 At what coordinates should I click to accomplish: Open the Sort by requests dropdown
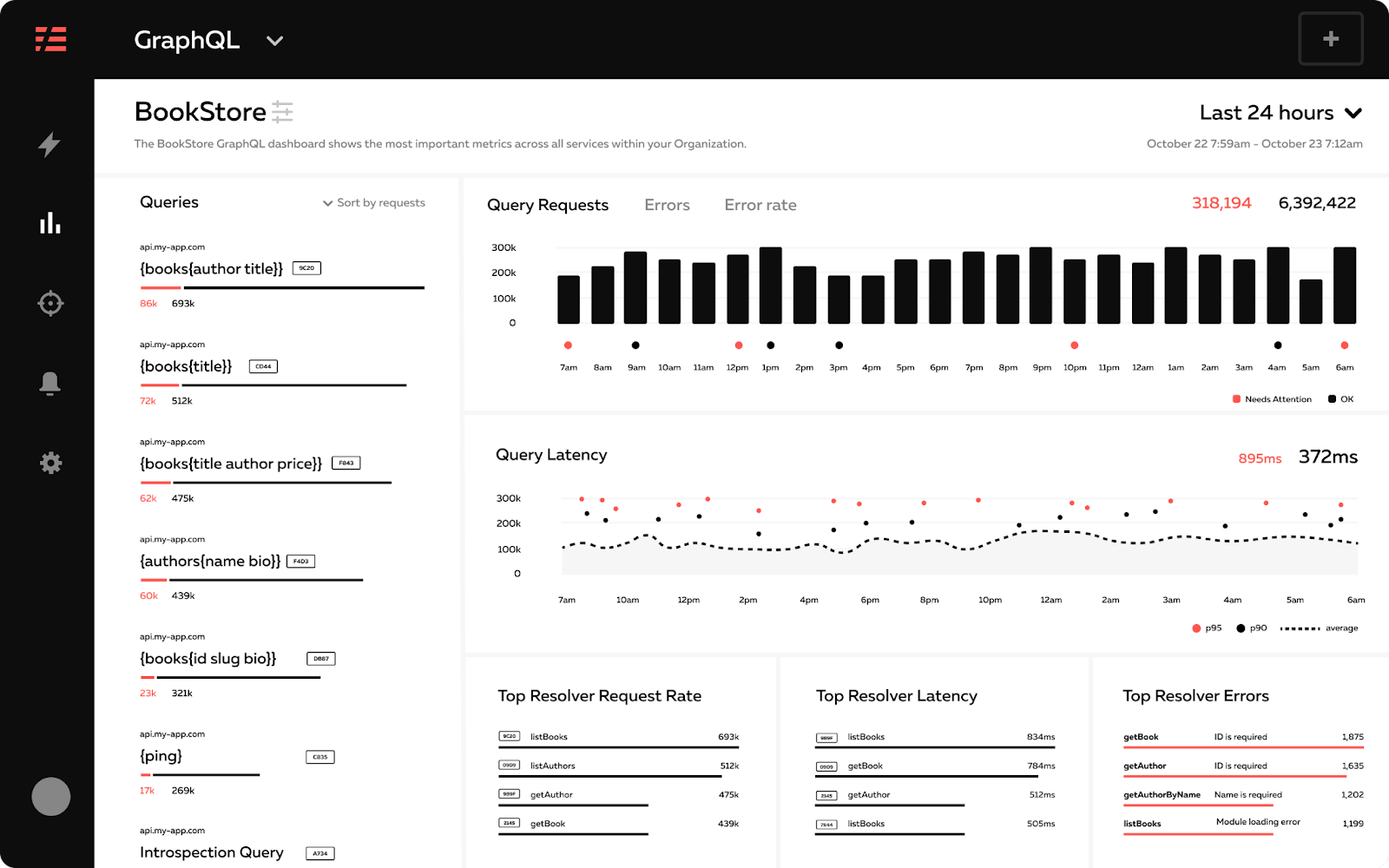click(374, 203)
